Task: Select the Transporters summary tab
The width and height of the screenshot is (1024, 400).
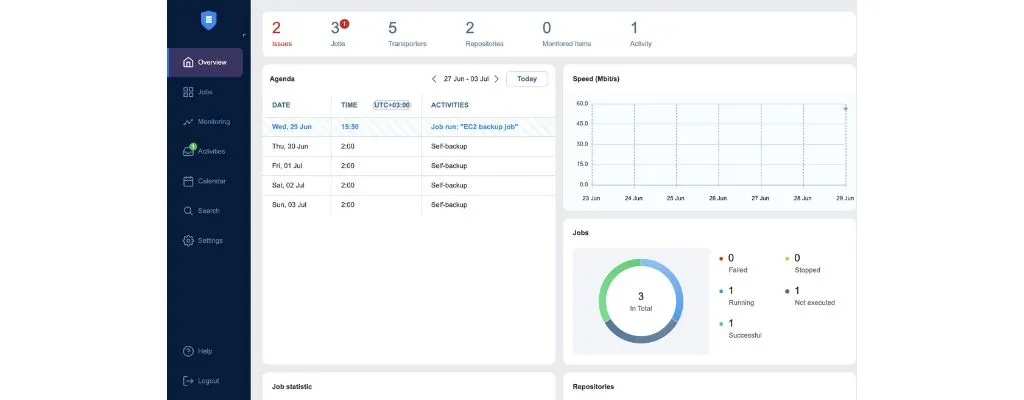Action: [406, 34]
